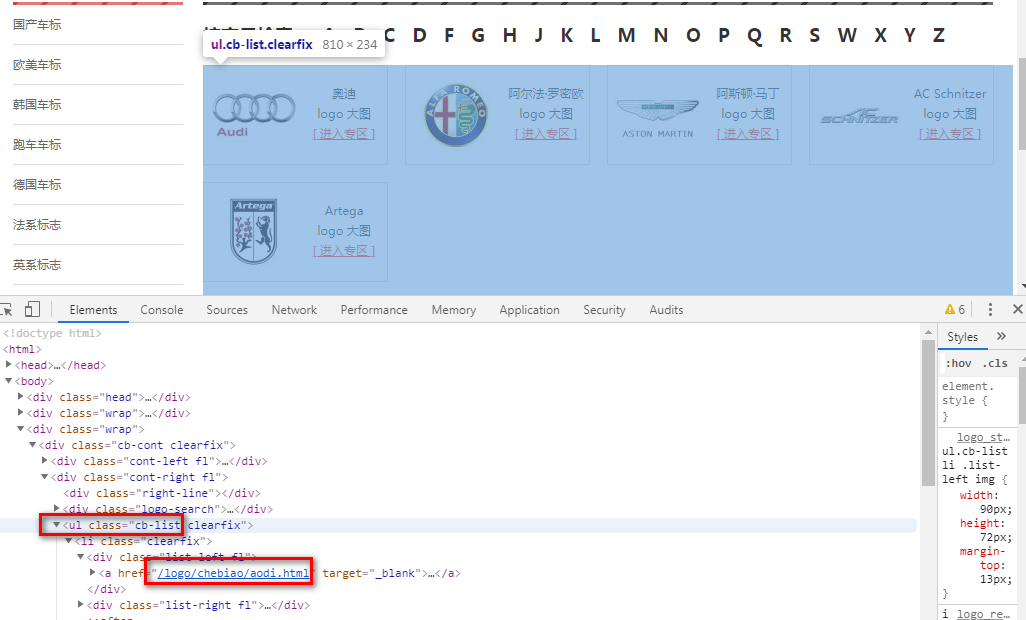Image resolution: width=1026 pixels, height=620 pixels.
Task: Click the AC Schnitzer logo image
Action: pyautogui.click(x=859, y=116)
